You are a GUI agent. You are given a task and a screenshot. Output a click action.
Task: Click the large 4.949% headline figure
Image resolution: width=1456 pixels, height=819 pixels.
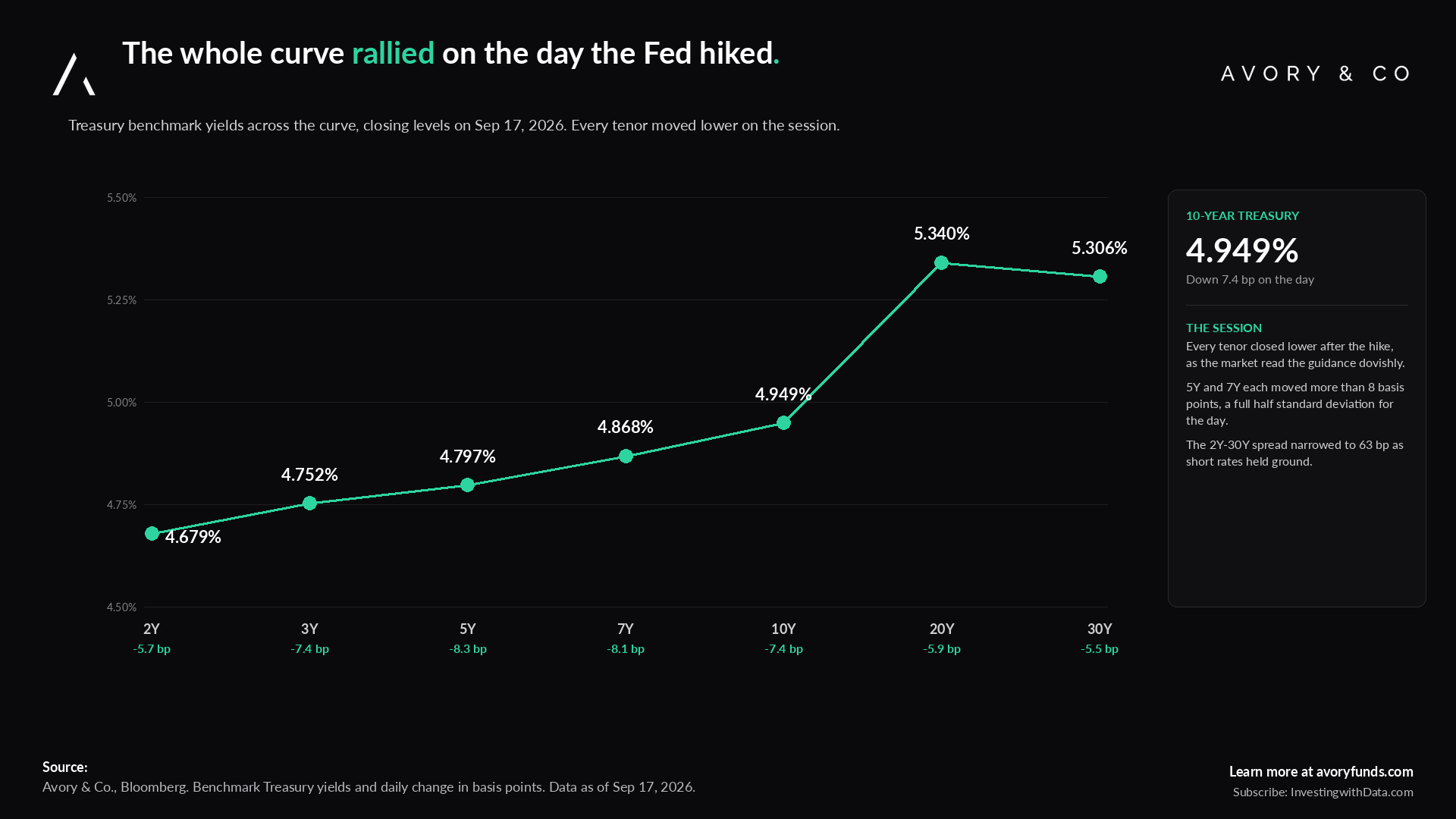pos(1242,250)
